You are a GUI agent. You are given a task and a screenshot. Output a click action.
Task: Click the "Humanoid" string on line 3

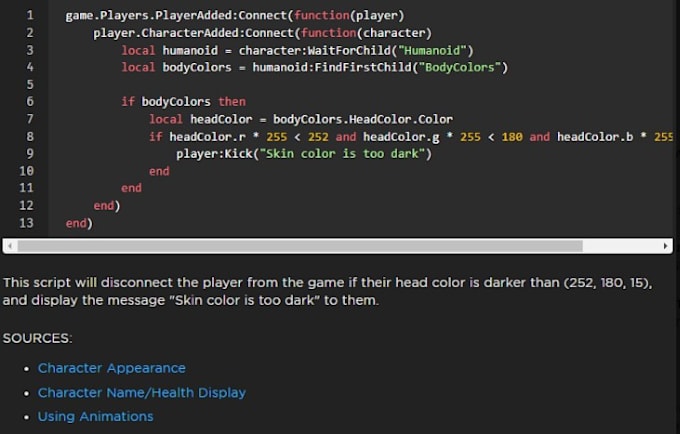[x=432, y=50]
